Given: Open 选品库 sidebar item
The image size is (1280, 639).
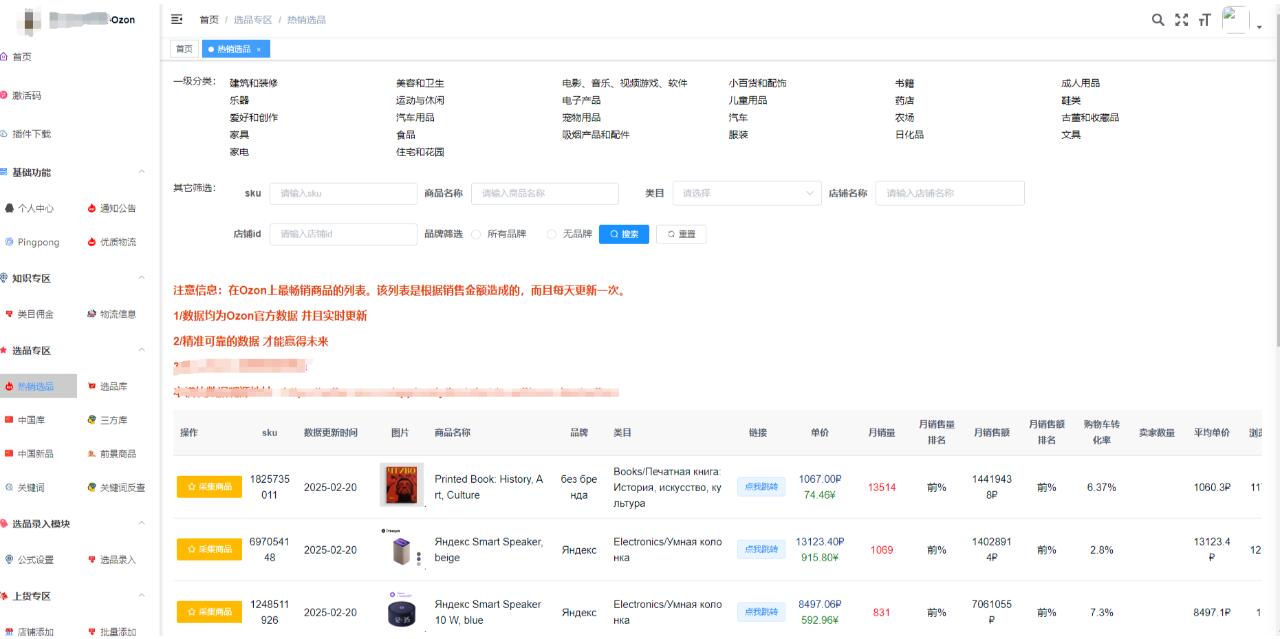Looking at the screenshot, I should (114, 386).
